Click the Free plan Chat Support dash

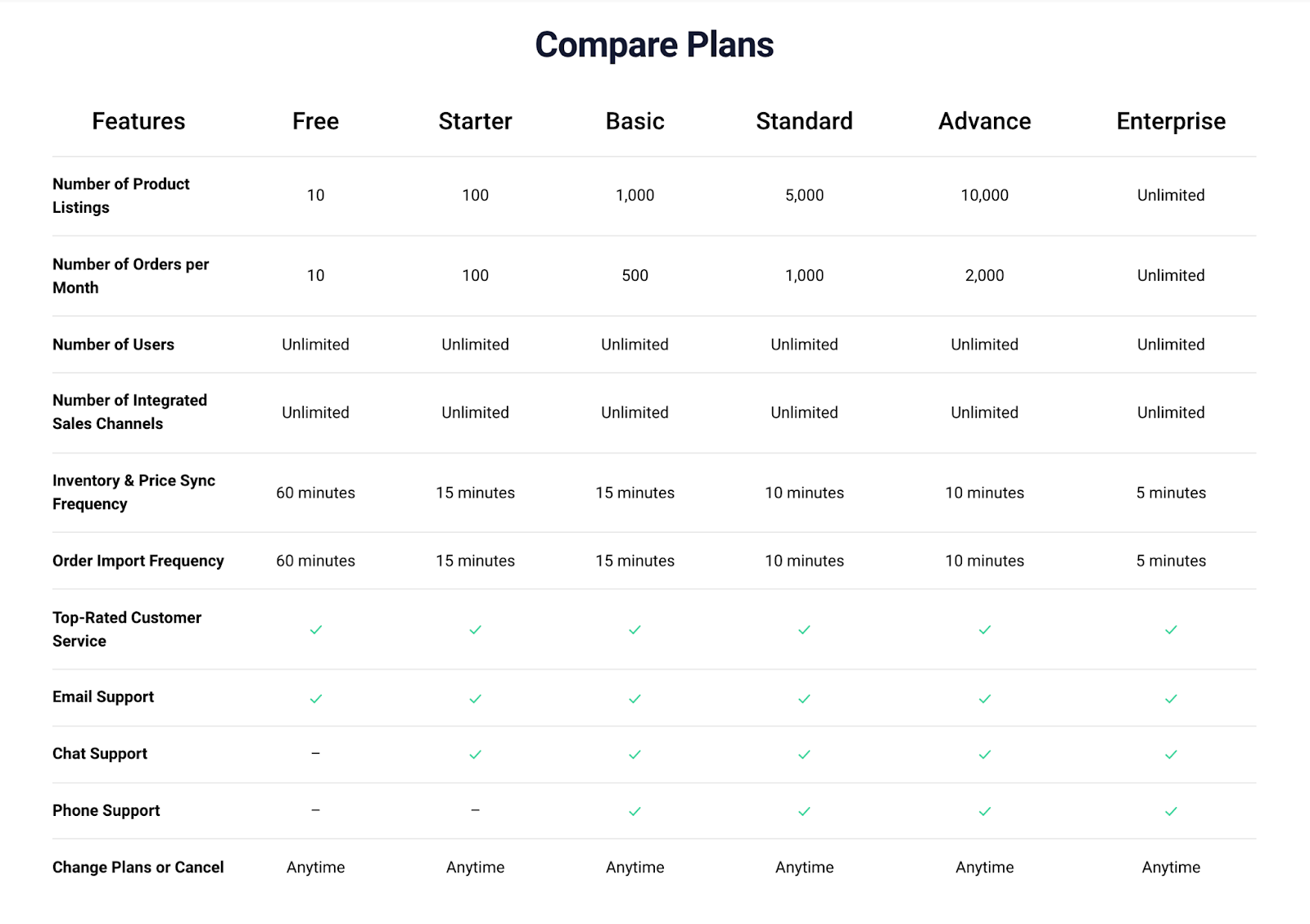315,753
